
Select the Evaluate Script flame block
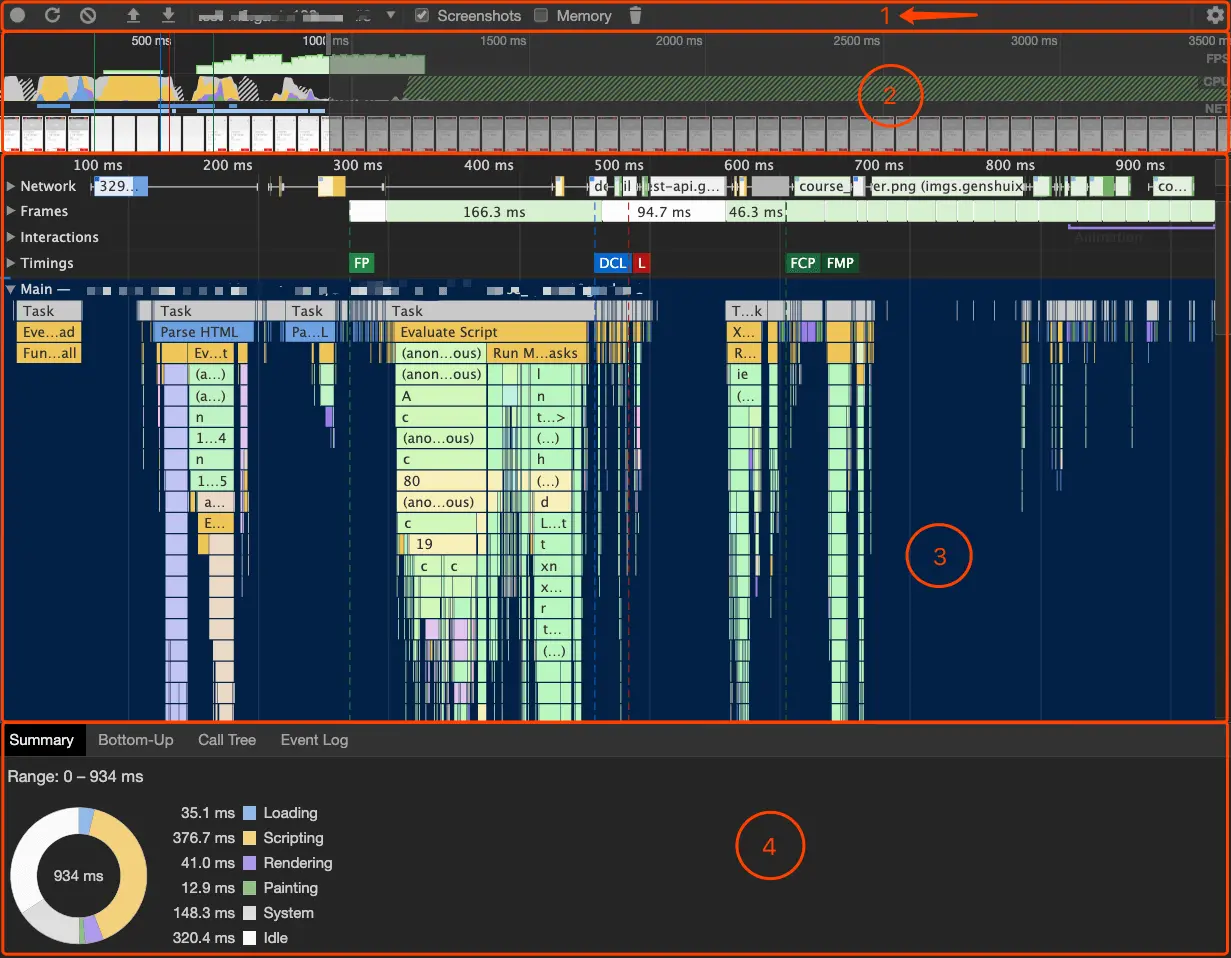(489, 332)
